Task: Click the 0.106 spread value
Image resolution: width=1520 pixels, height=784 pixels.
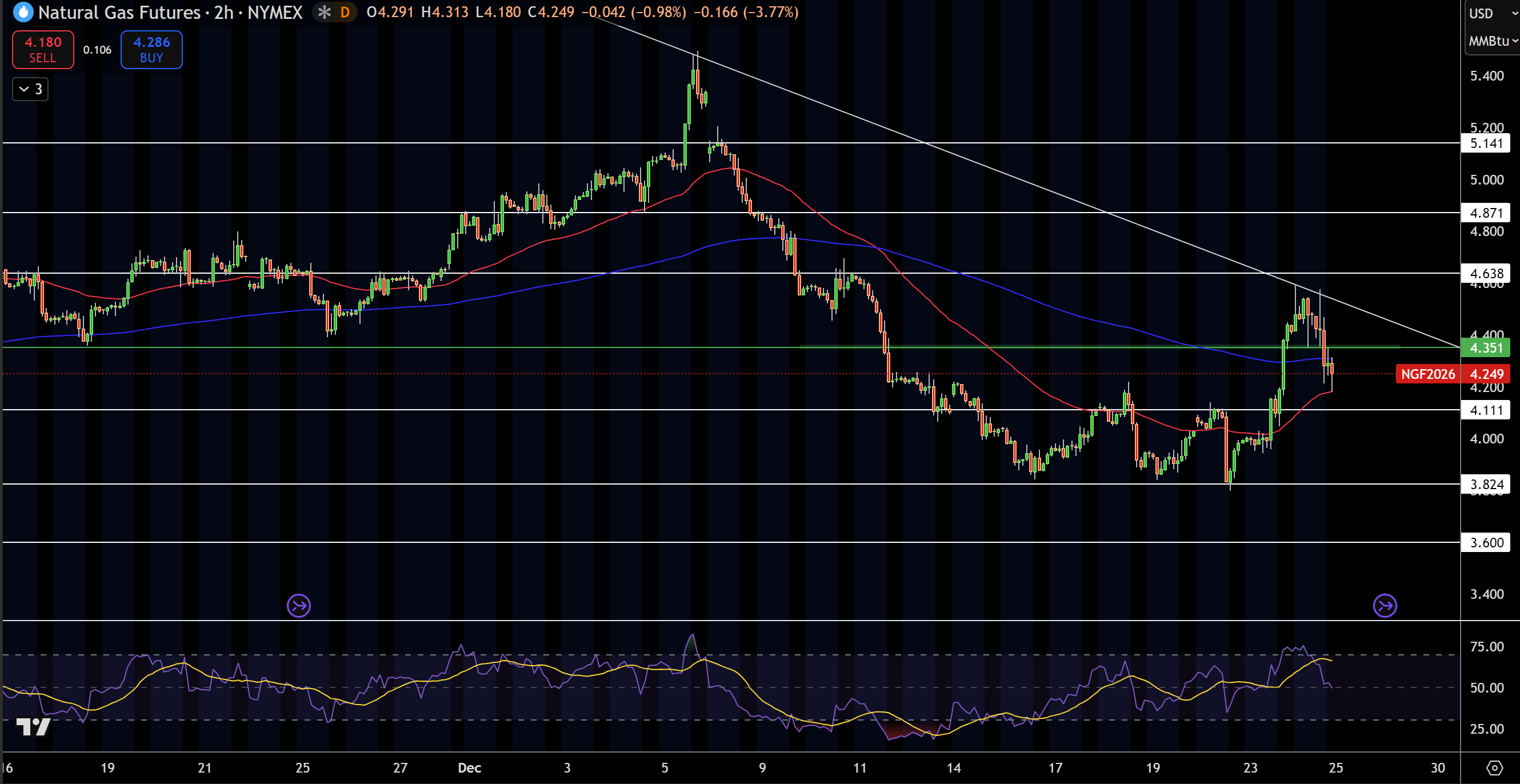Action: point(97,50)
